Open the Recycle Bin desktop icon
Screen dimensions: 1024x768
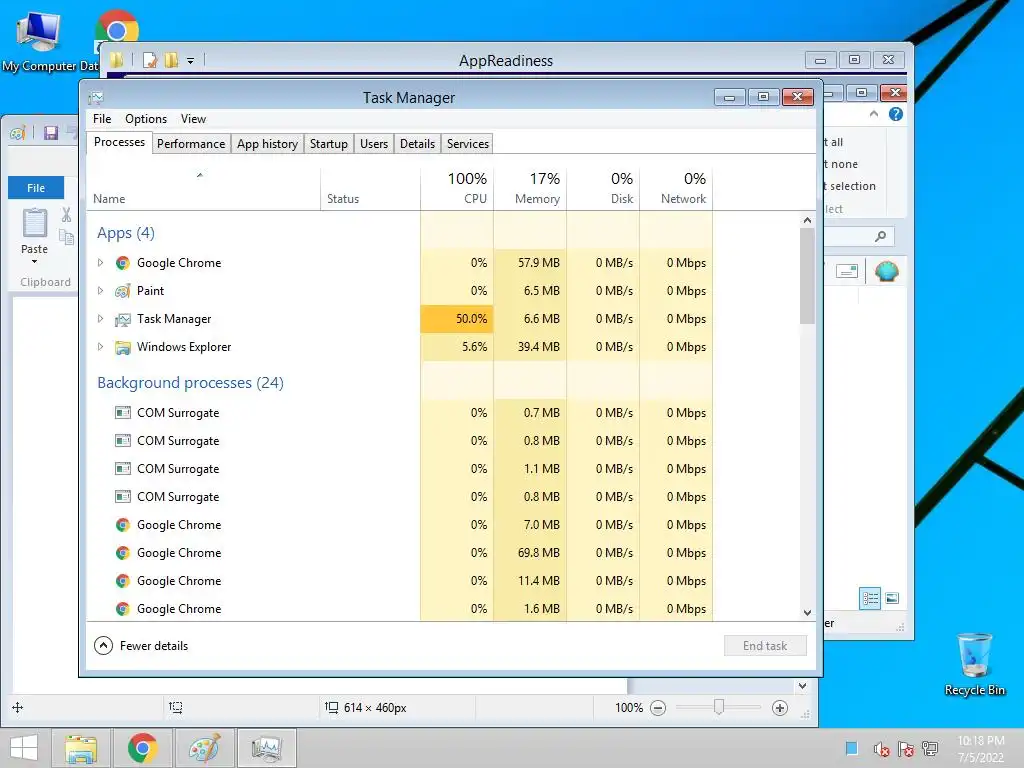pos(974,664)
